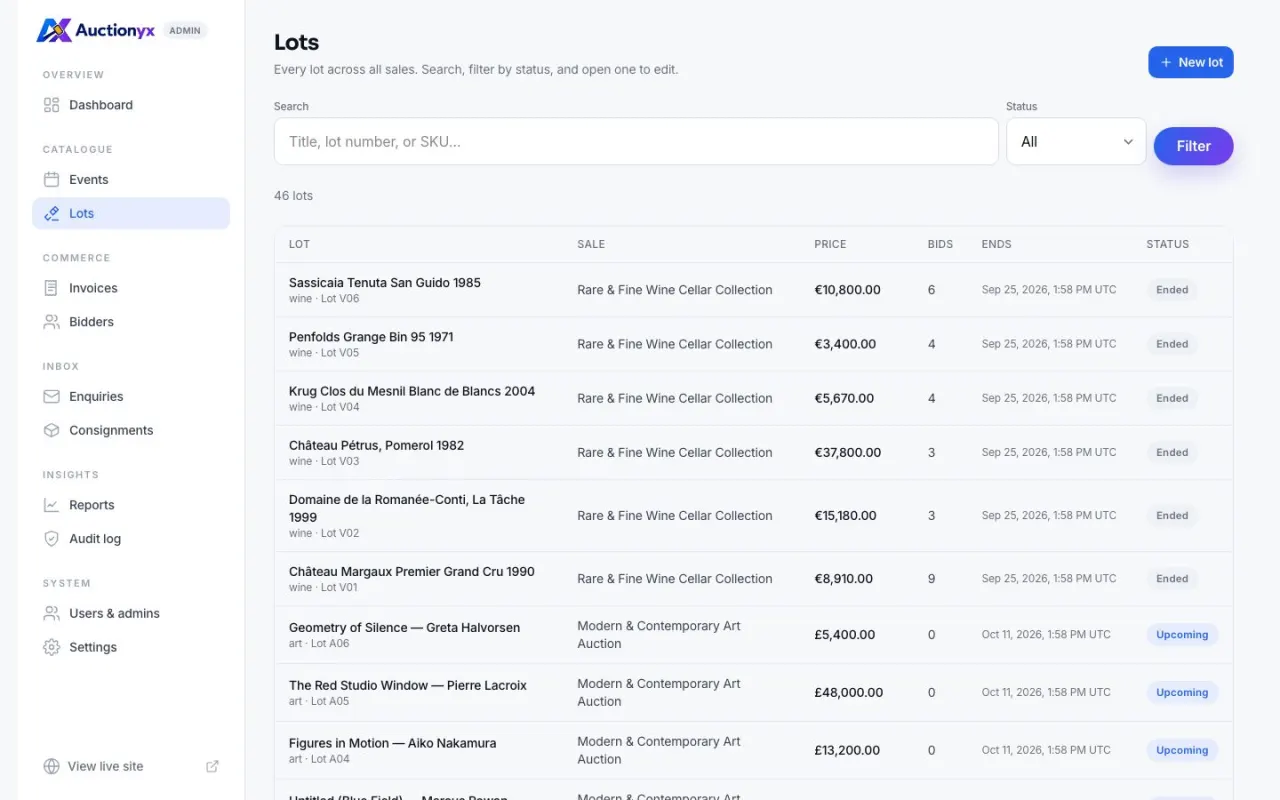The height and width of the screenshot is (800, 1280).
Task: Click the Enquiries envelope icon
Action: 52,397
